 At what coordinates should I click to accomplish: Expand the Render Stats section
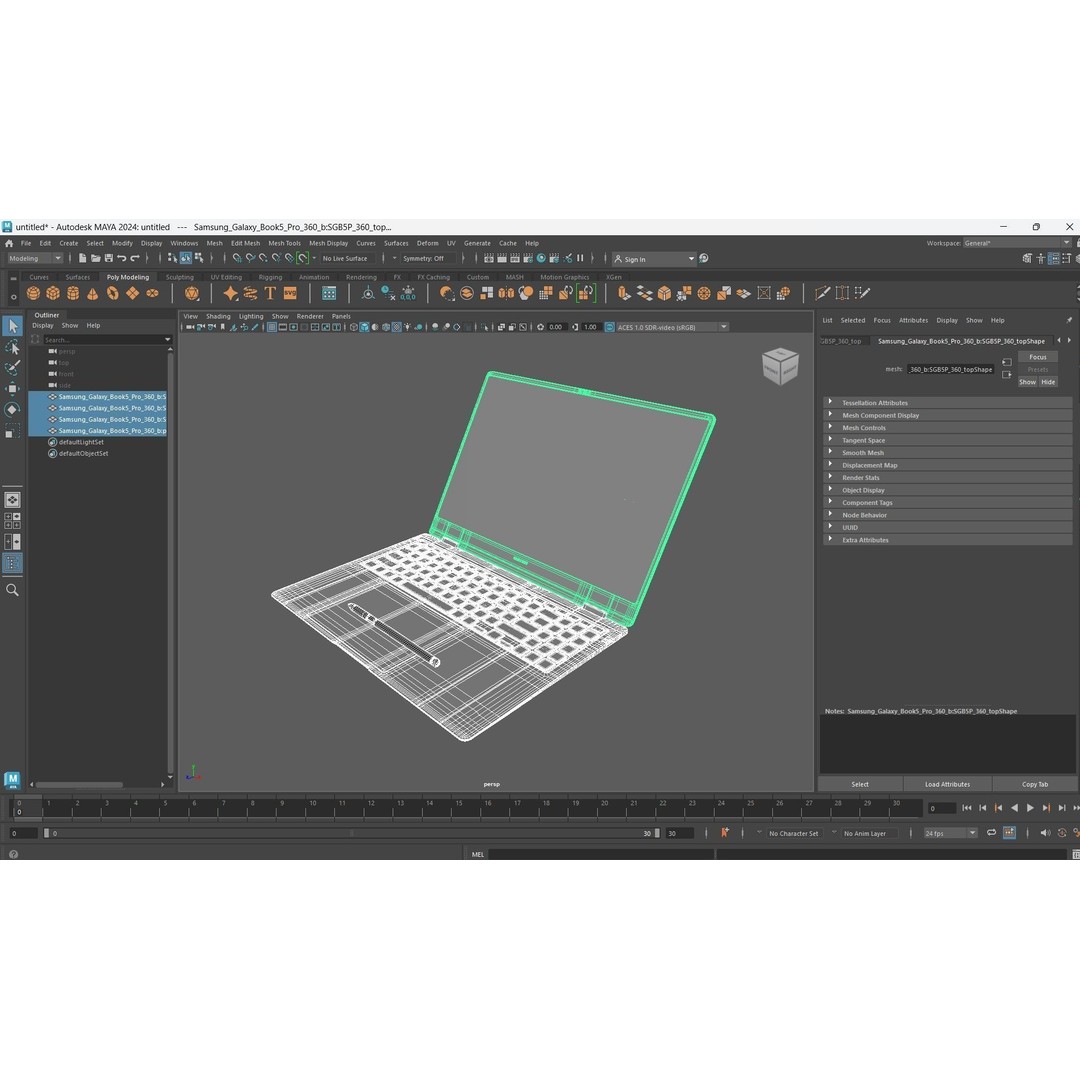[948, 477]
